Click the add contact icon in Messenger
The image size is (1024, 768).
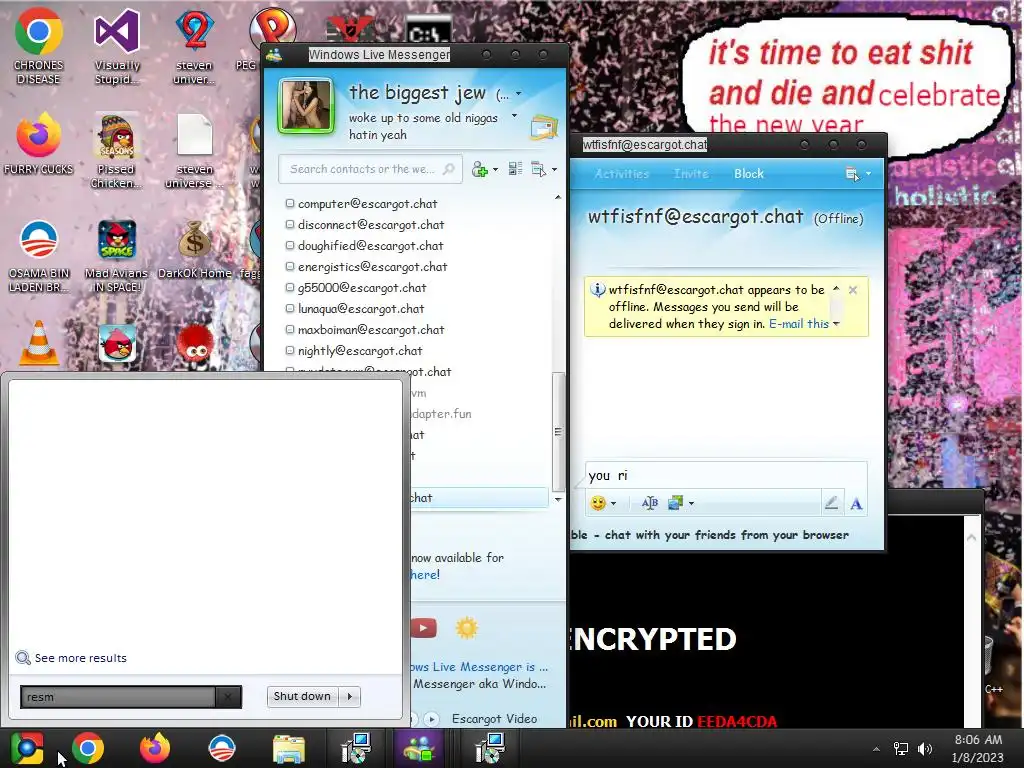(x=479, y=170)
